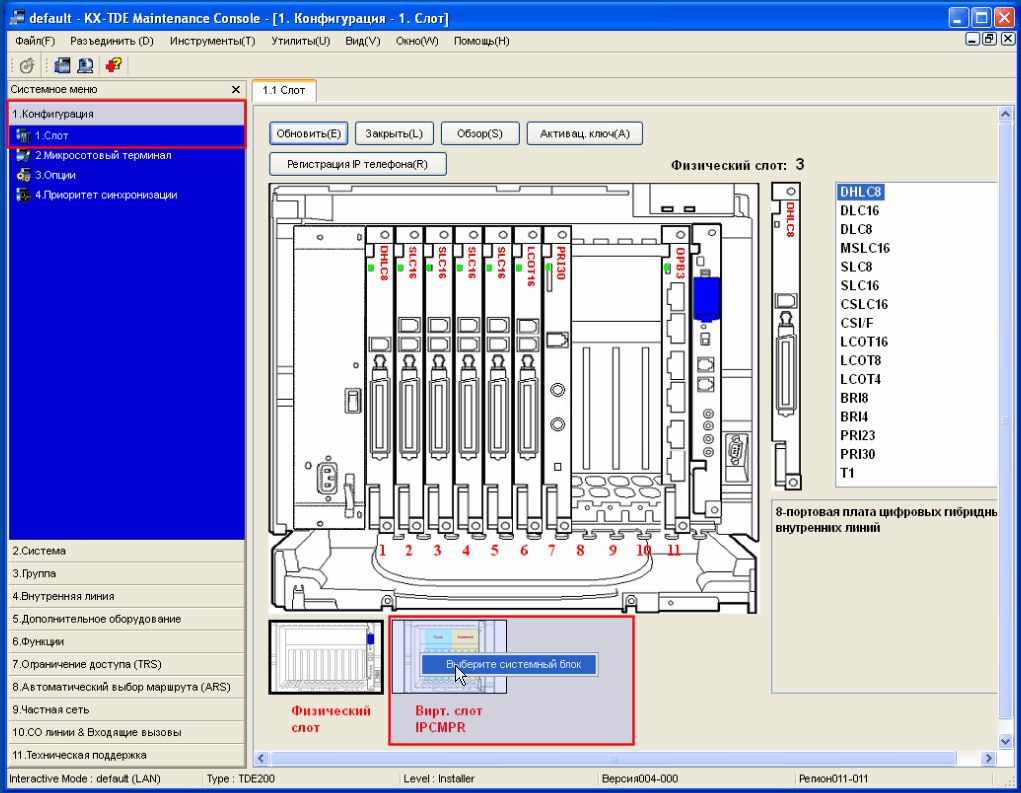
Task: Click the power supply unit in the cabinet
Action: 329,378
